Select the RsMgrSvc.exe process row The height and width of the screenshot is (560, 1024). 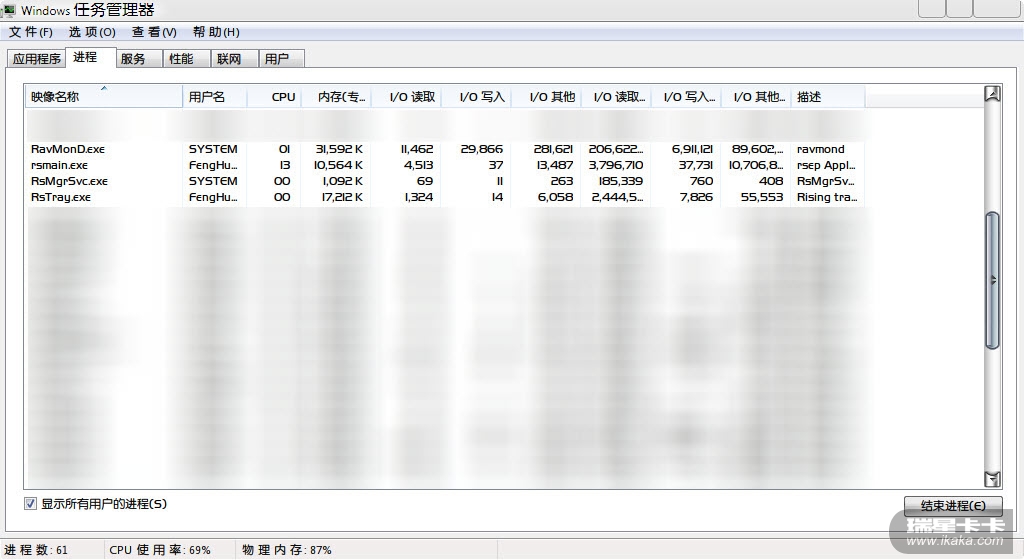point(445,181)
